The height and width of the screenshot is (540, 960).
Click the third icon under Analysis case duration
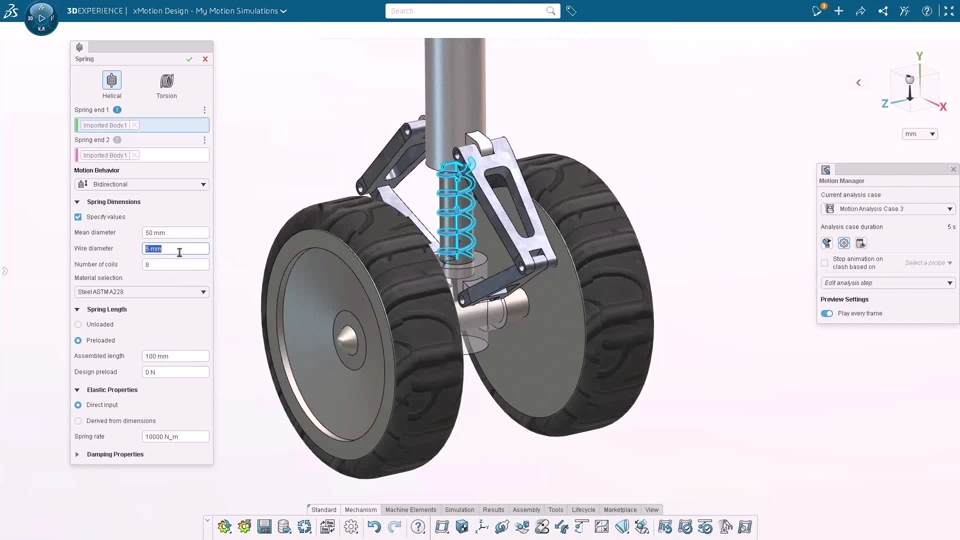tap(861, 243)
